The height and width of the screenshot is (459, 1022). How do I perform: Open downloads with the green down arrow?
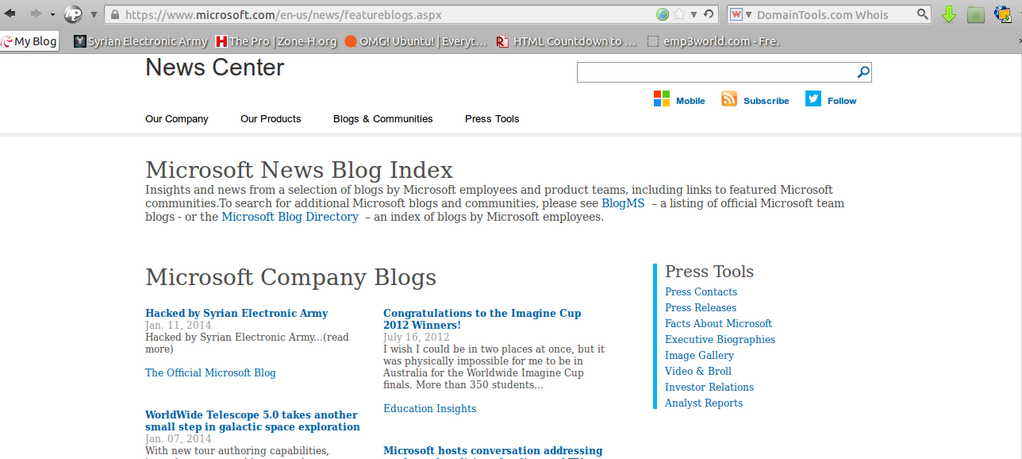pyautogui.click(x=949, y=14)
